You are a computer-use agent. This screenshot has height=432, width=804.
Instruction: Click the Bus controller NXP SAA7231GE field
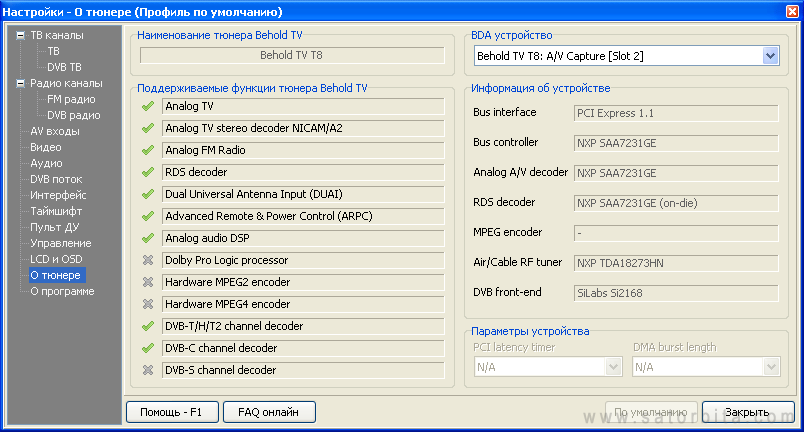[x=676, y=143]
